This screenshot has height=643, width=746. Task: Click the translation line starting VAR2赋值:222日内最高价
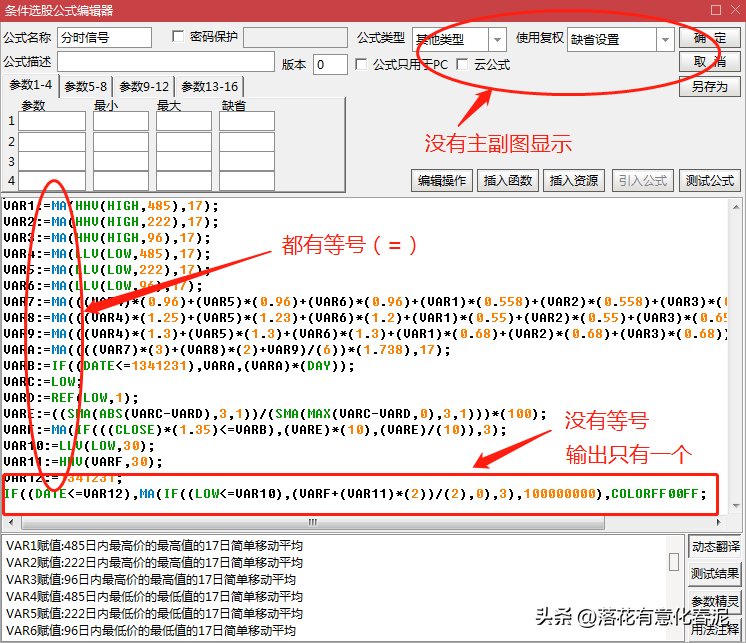tap(154, 563)
